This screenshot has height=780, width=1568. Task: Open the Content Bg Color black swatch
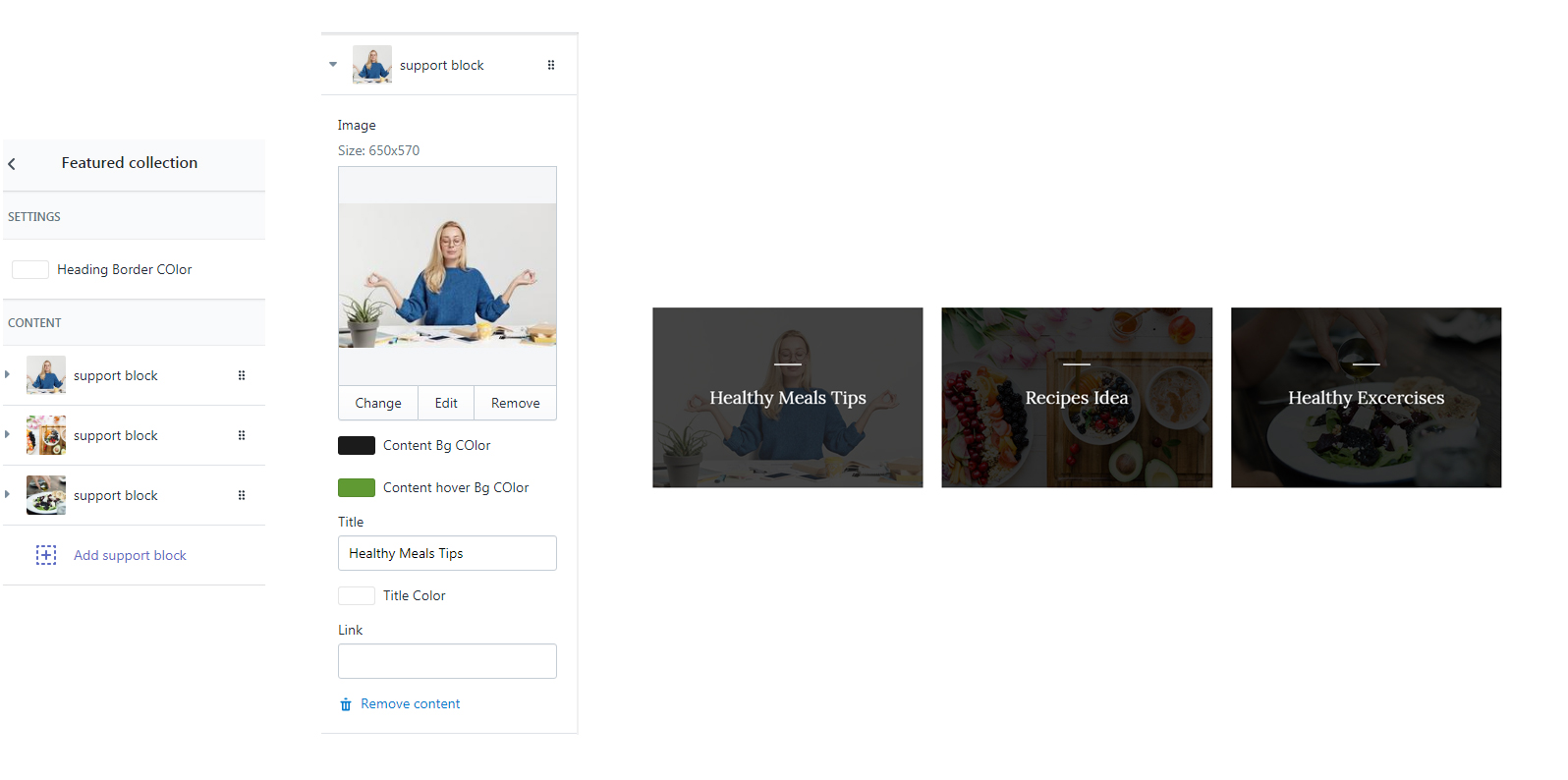357,445
